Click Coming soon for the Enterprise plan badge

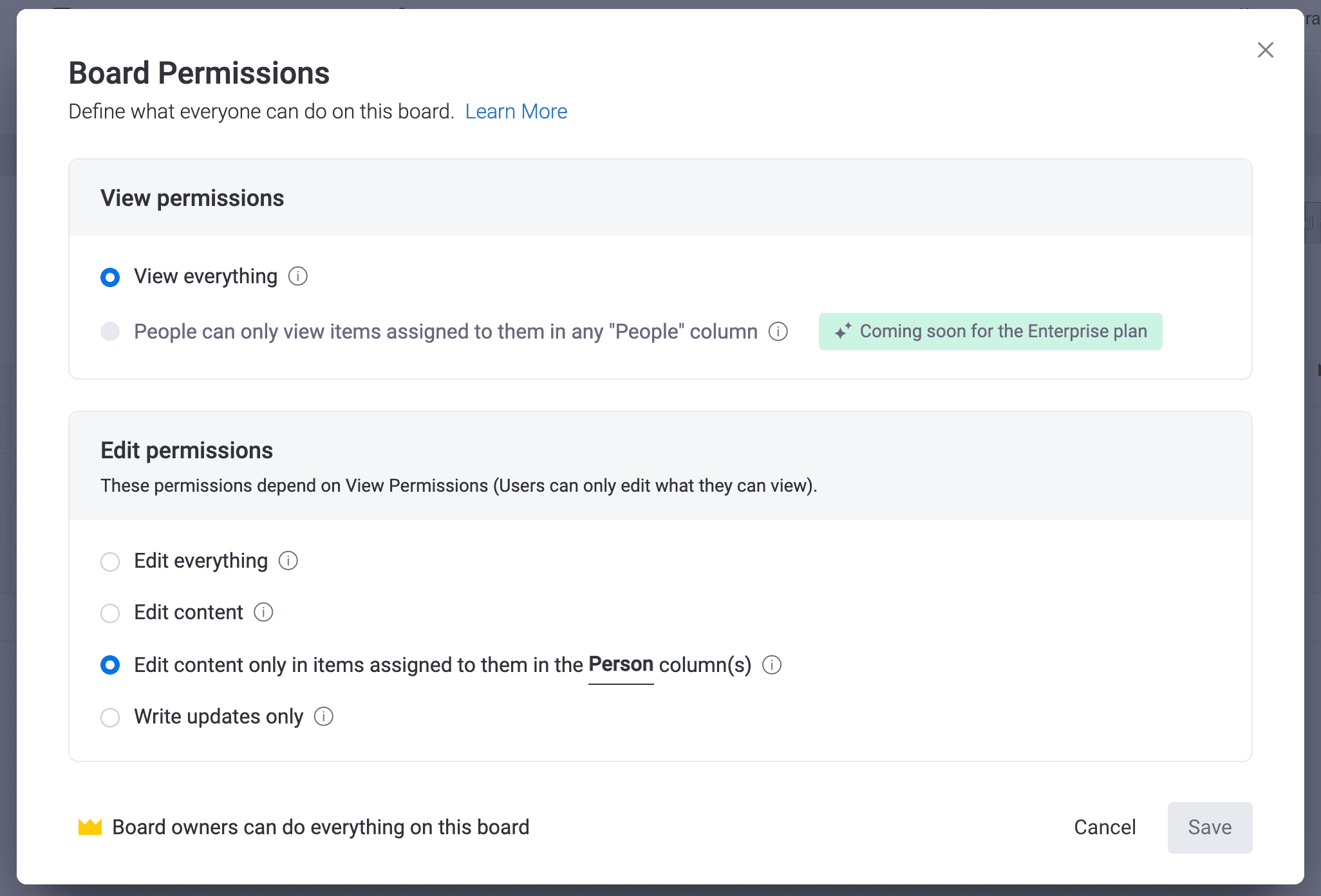click(x=991, y=331)
